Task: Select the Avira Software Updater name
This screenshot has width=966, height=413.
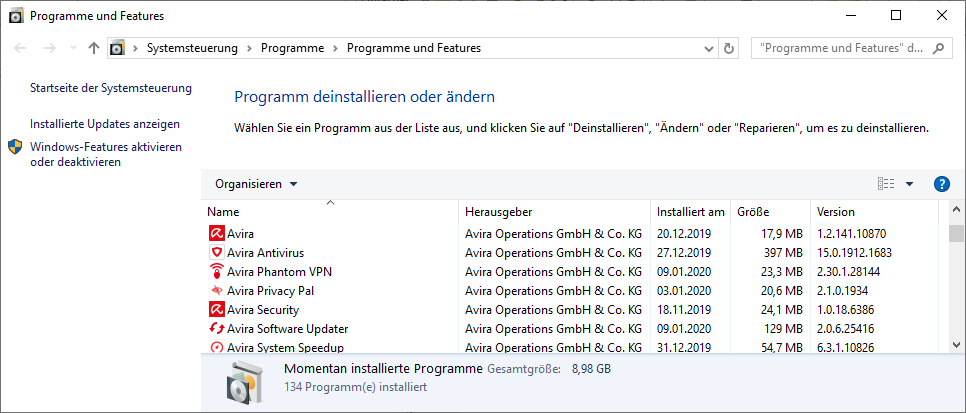Action: point(287,329)
